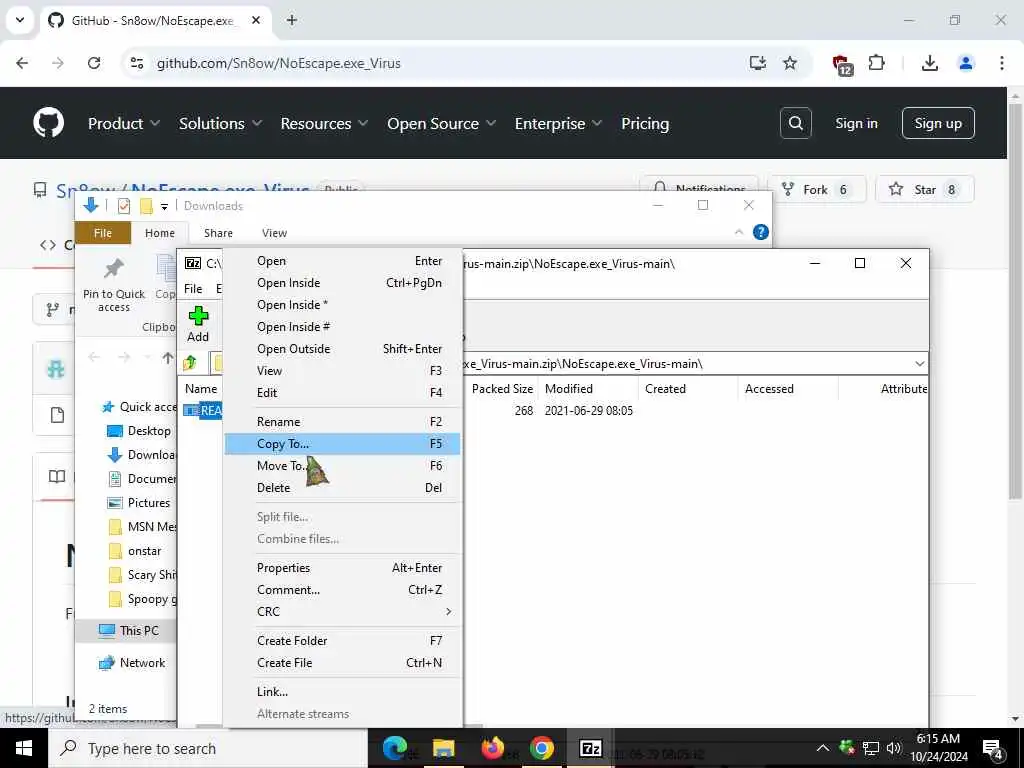The image size is (1024, 768).
Task: Open the Pricing link on GitHub
Action: pyautogui.click(x=645, y=123)
